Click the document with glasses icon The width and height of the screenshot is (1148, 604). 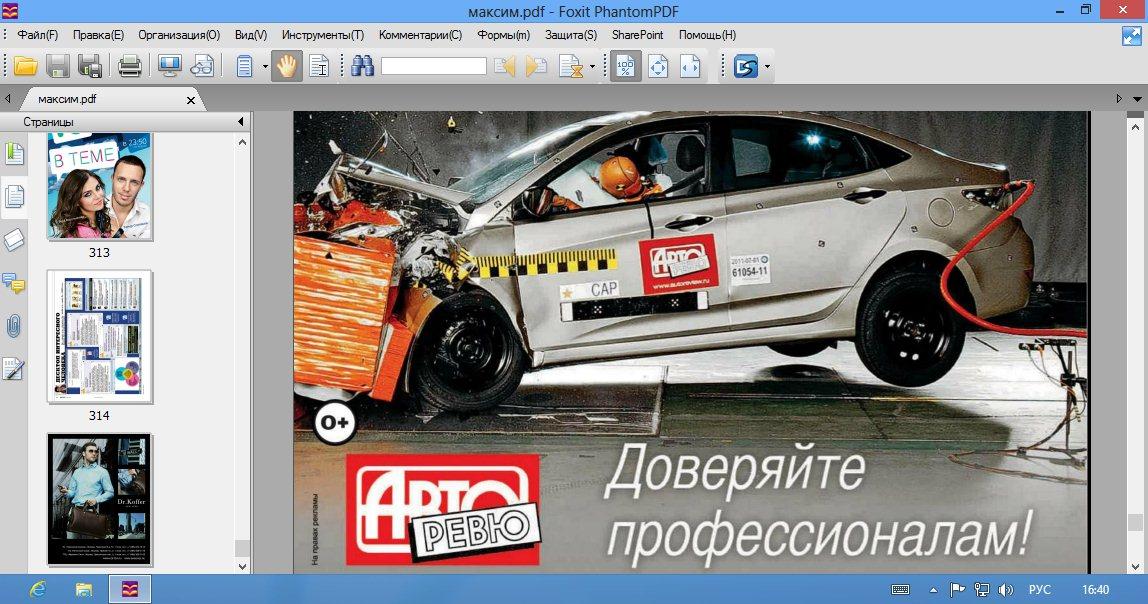pyautogui.click(x=202, y=67)
